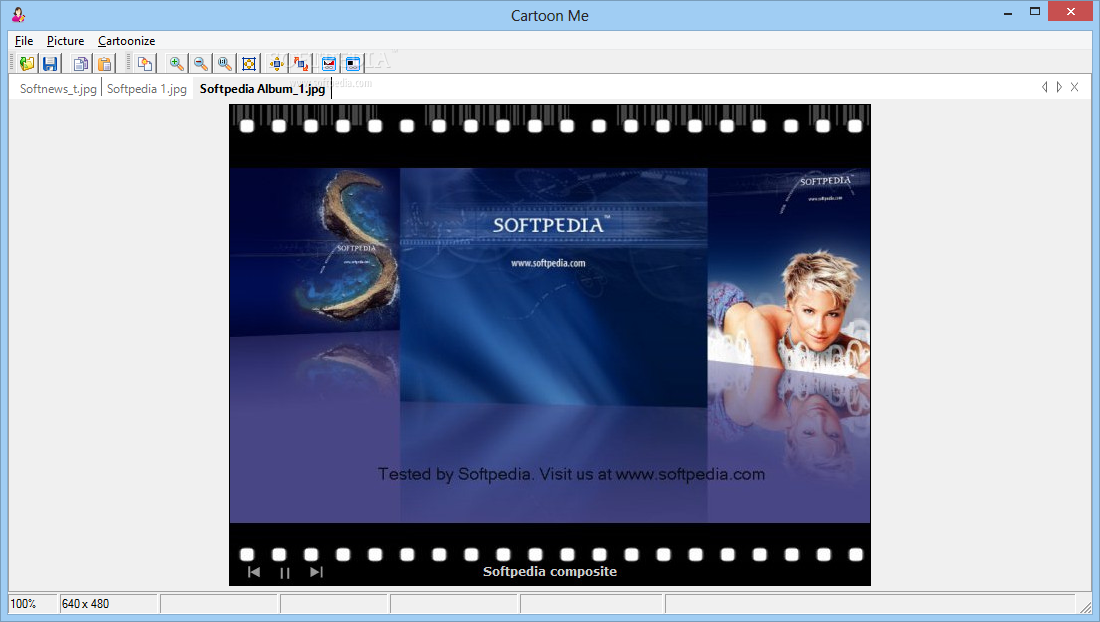The image size is (1100, 622).
Task: Click the resize picture arrows icon
Action: (277, 64)
